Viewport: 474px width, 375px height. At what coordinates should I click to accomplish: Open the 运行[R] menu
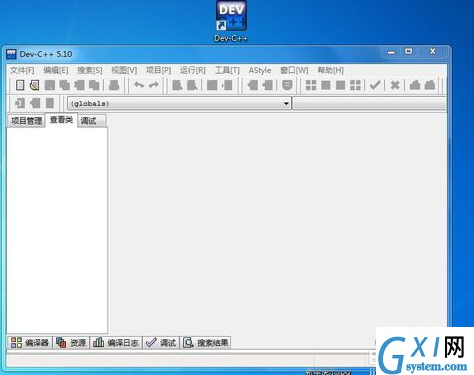[193, 70]
